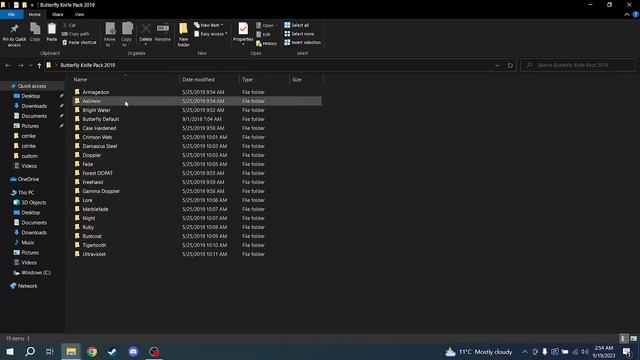The width and height of the screenshot is (640, 360).
Task: Collapse the ribbon with the chevron
Action: (x=627, y=14)
